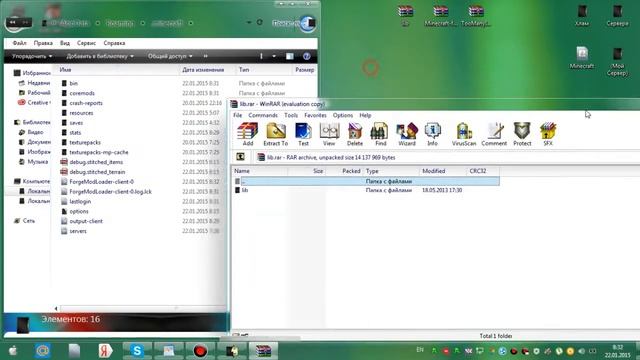This screenshot has width=640, height=360.
Task: Open Справка menu in Explorer window
Action: pyautogui.click(x=114, y=43)
